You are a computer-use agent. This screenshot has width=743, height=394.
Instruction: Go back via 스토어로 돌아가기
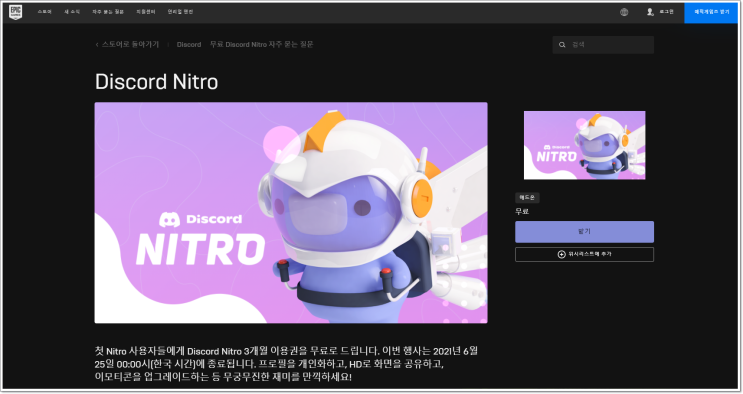tap(127, 45)
